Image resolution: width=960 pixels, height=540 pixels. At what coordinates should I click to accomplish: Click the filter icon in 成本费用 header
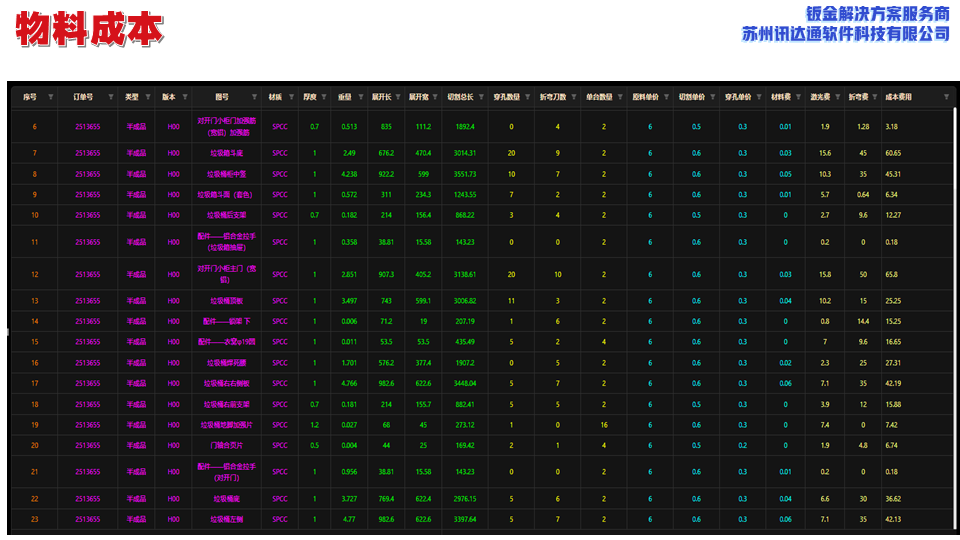point(946,97)
